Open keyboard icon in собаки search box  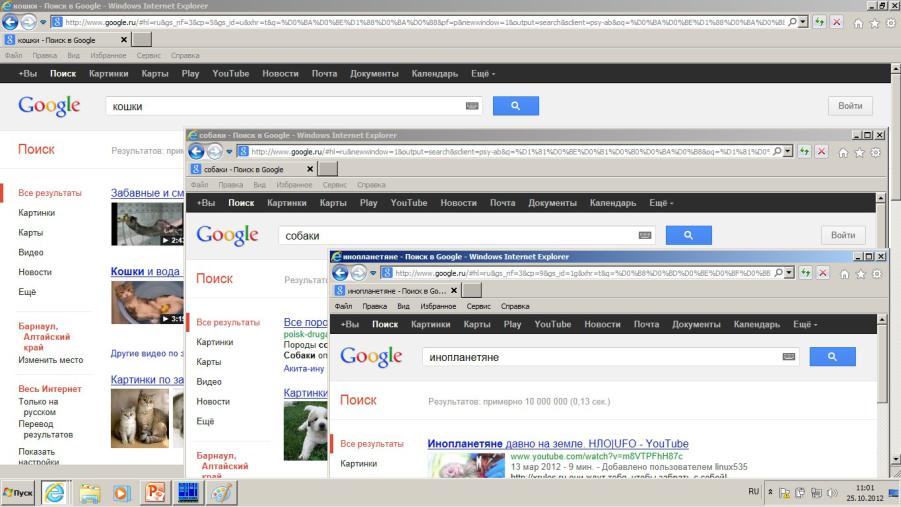pyautogui.click(x=645, y=235)
